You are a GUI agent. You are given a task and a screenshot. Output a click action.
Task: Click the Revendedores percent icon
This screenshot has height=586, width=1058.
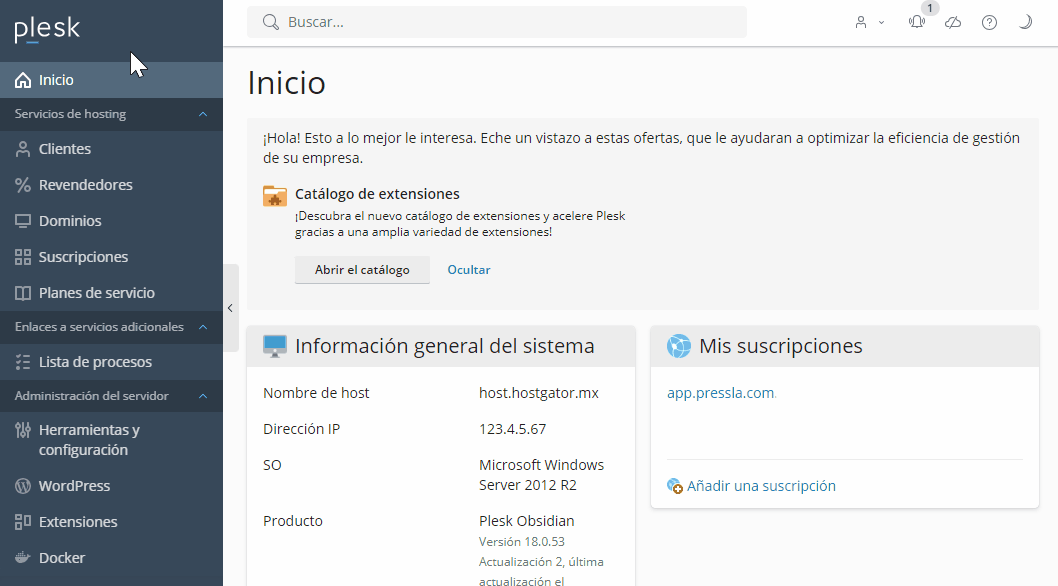pyautogui.click(x=23, y=185)
